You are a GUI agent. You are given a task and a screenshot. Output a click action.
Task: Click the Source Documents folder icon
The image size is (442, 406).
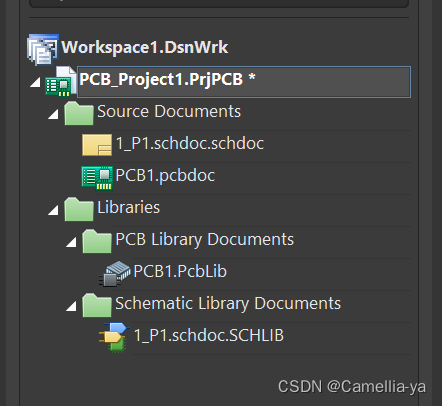click(79, 113)
